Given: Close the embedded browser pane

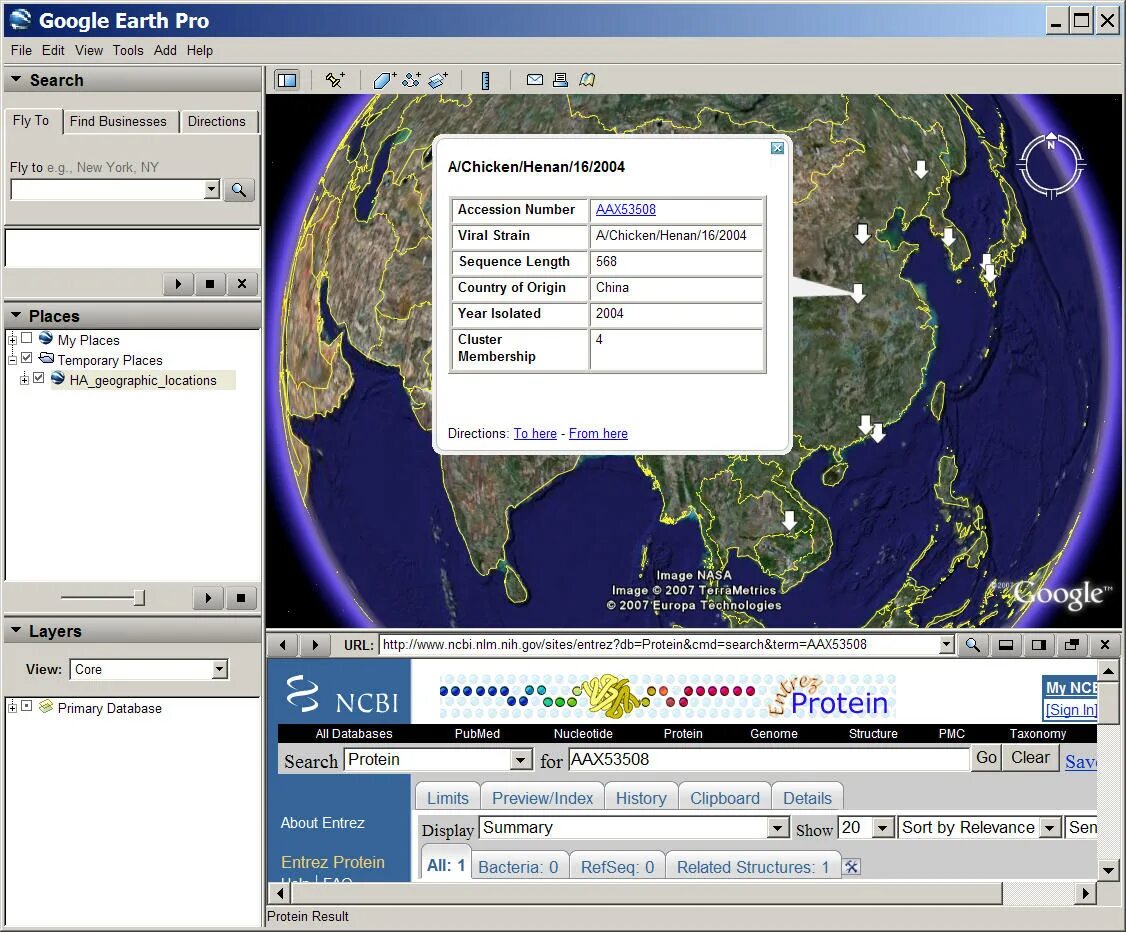Looking at the screenshot, I should tap(1105, 645).
